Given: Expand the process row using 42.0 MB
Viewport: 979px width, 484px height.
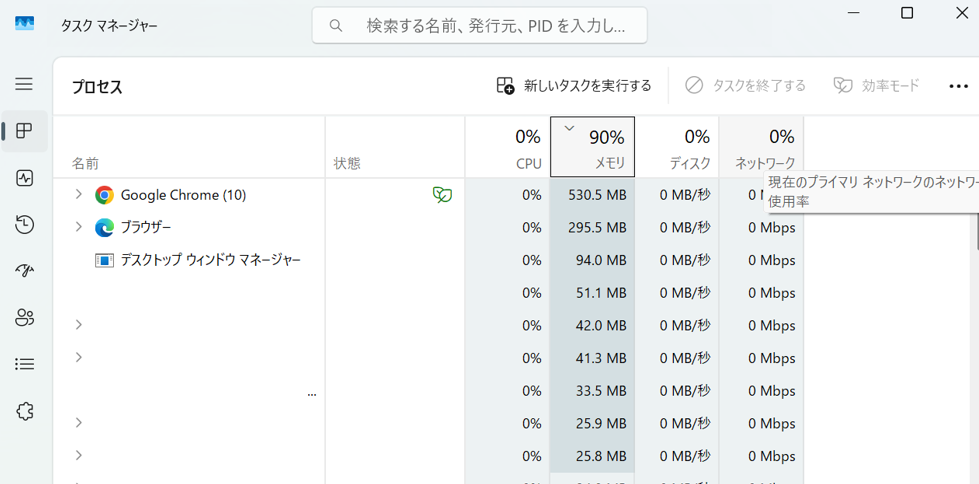Looking at the screenshot, I should [78, 325].
